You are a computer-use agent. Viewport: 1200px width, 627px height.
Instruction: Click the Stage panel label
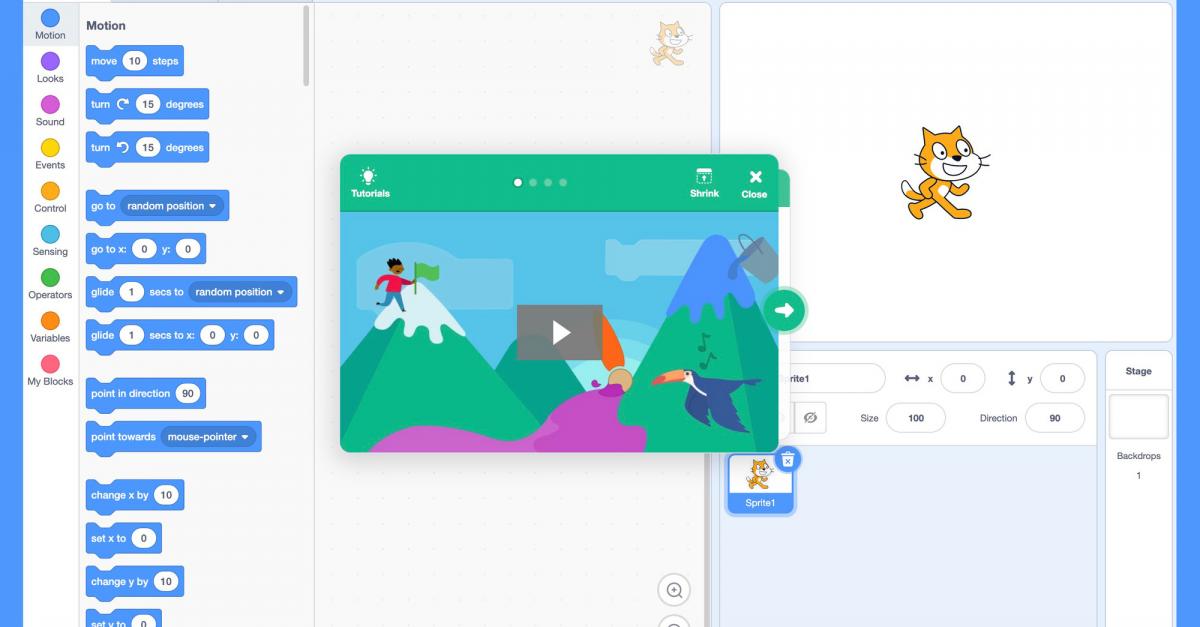(1138, 371)
